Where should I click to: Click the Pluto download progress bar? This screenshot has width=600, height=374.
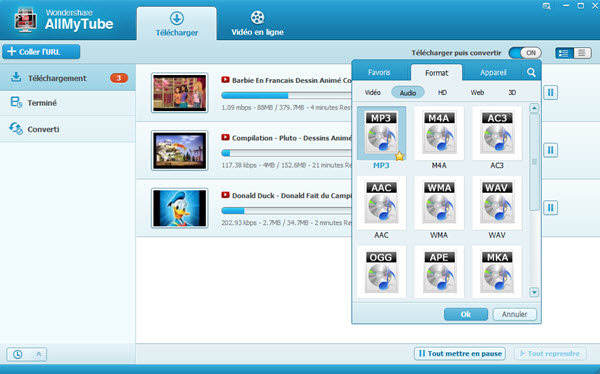click(x=286, y=153)
